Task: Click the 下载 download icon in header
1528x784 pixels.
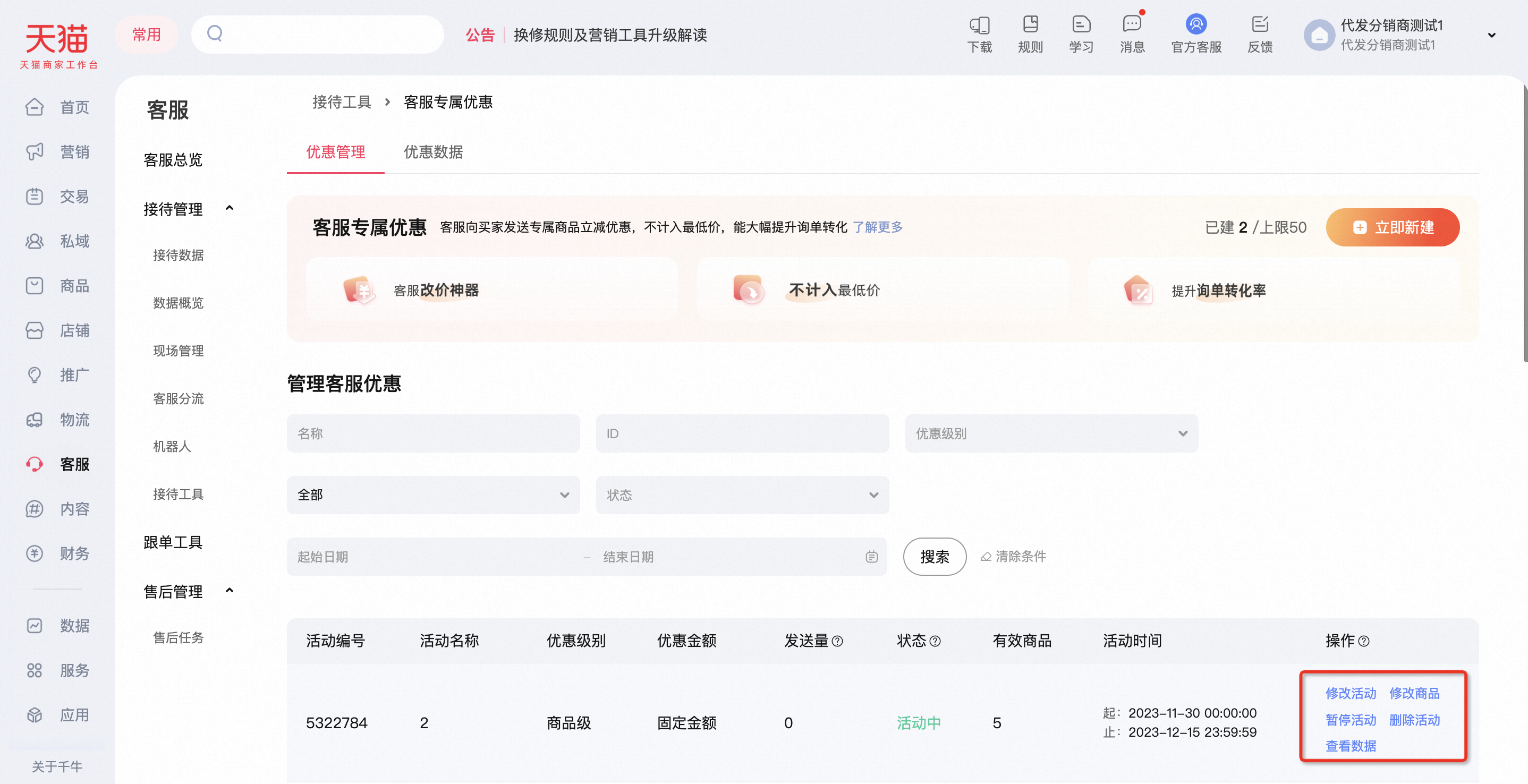Action: click(979, 25)
